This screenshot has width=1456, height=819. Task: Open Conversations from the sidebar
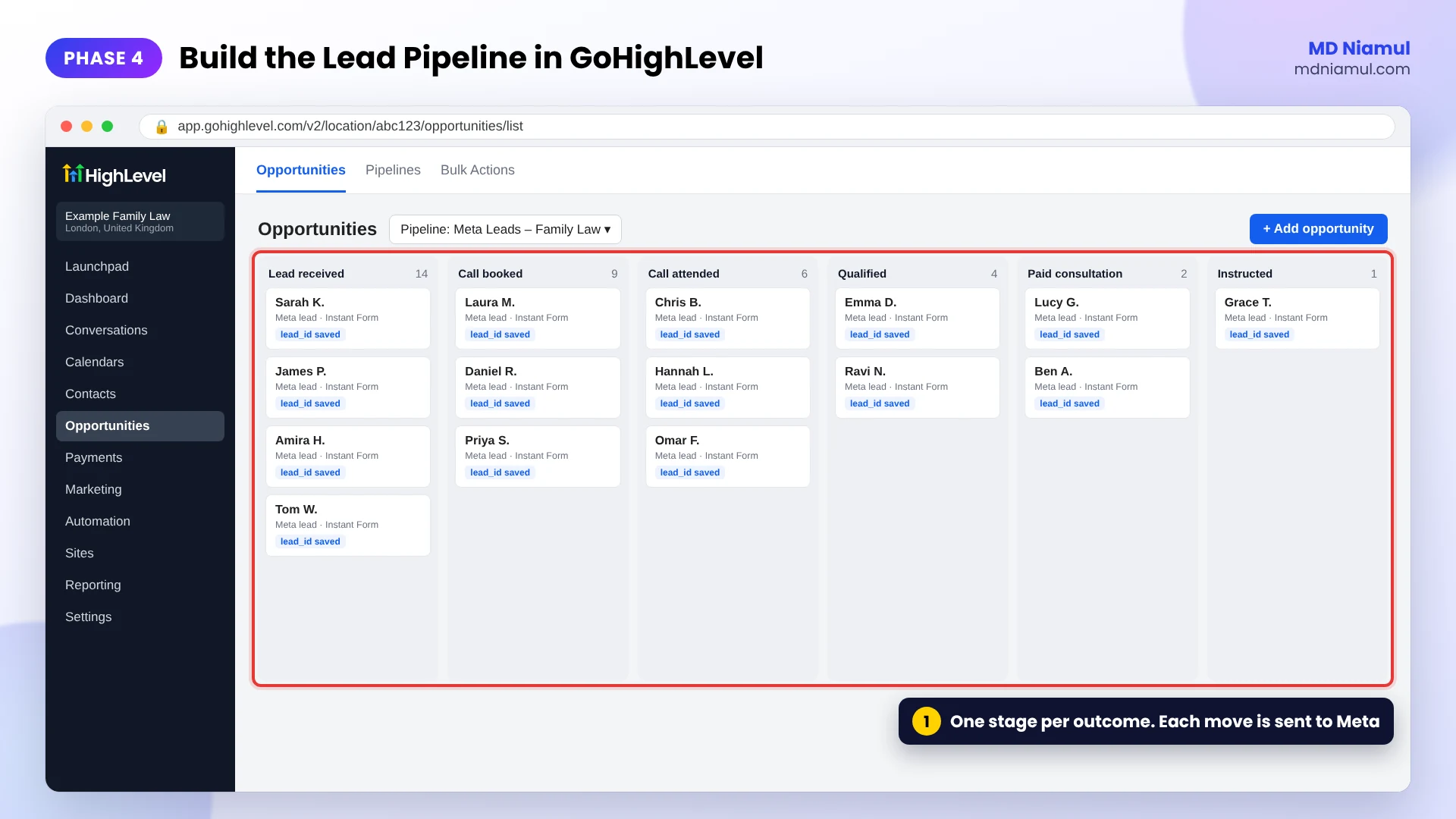140,330
